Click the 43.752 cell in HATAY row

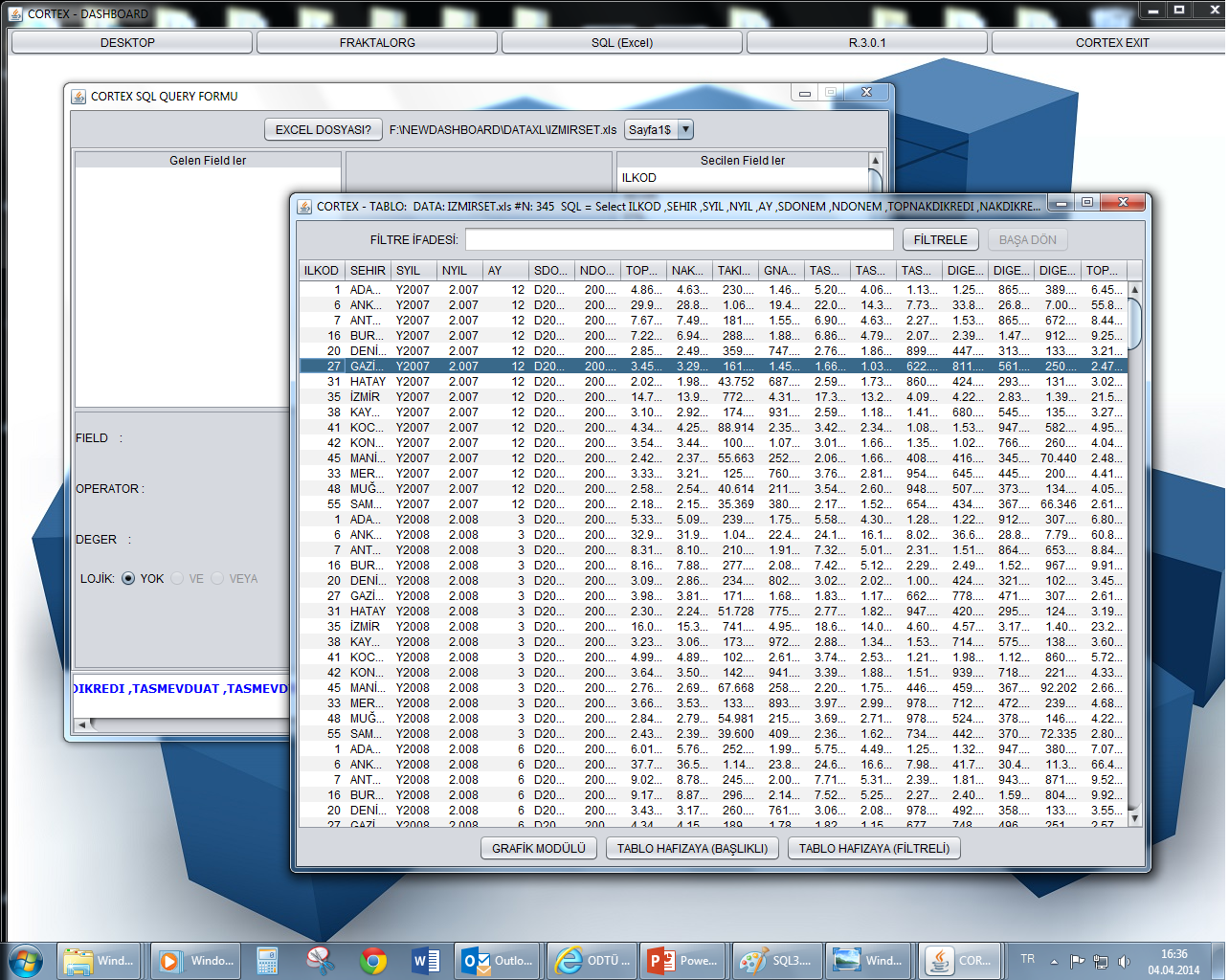click(x=736, y=381)
